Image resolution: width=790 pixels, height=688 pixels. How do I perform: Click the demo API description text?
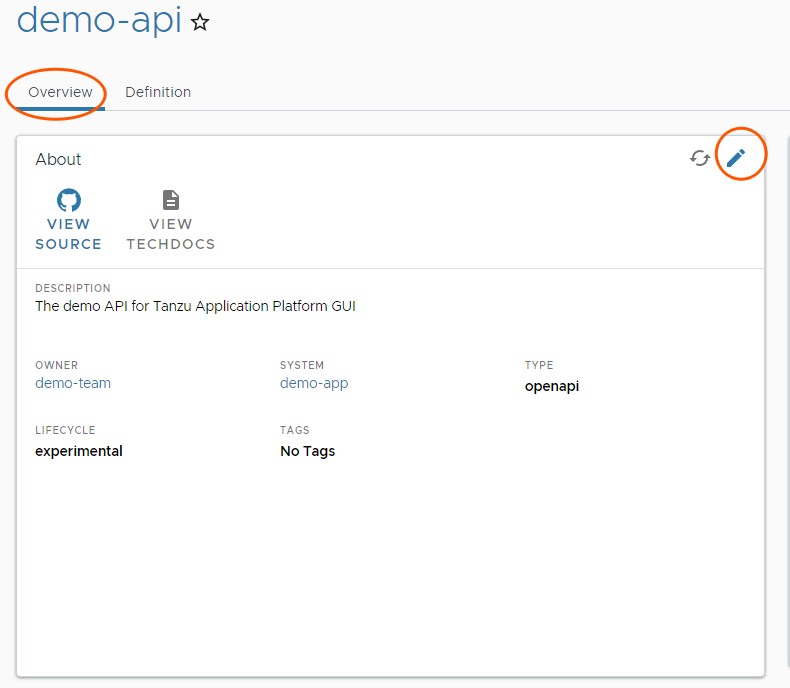point(195,306)
